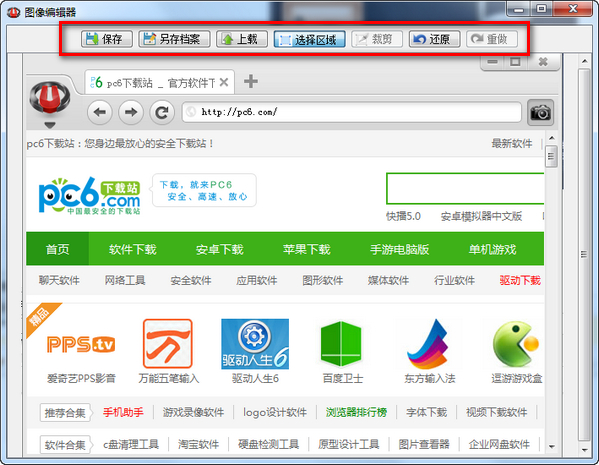Image resolution: width=599 pixels, height=465 pixels.
Task: Click the 企业网盘软件 link
Action: tap(499, 444)
